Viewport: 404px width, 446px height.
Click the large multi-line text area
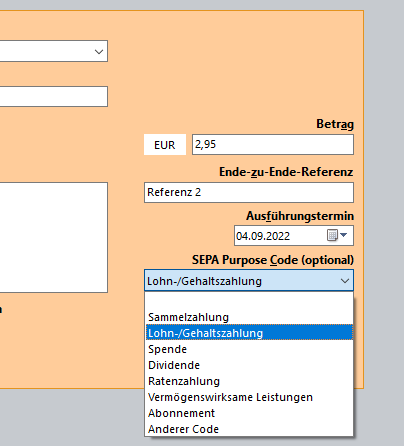point(53,237)
